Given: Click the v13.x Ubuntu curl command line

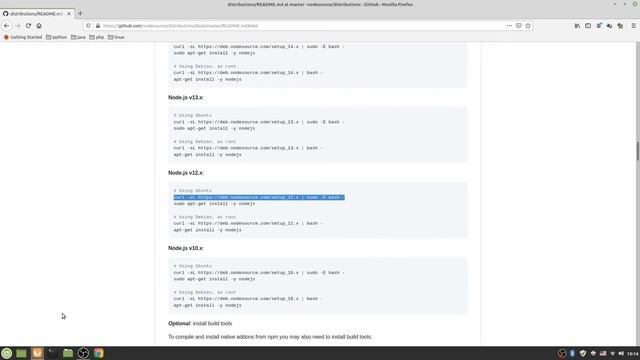Looking at the screenshot, I should tap(259, 122).
